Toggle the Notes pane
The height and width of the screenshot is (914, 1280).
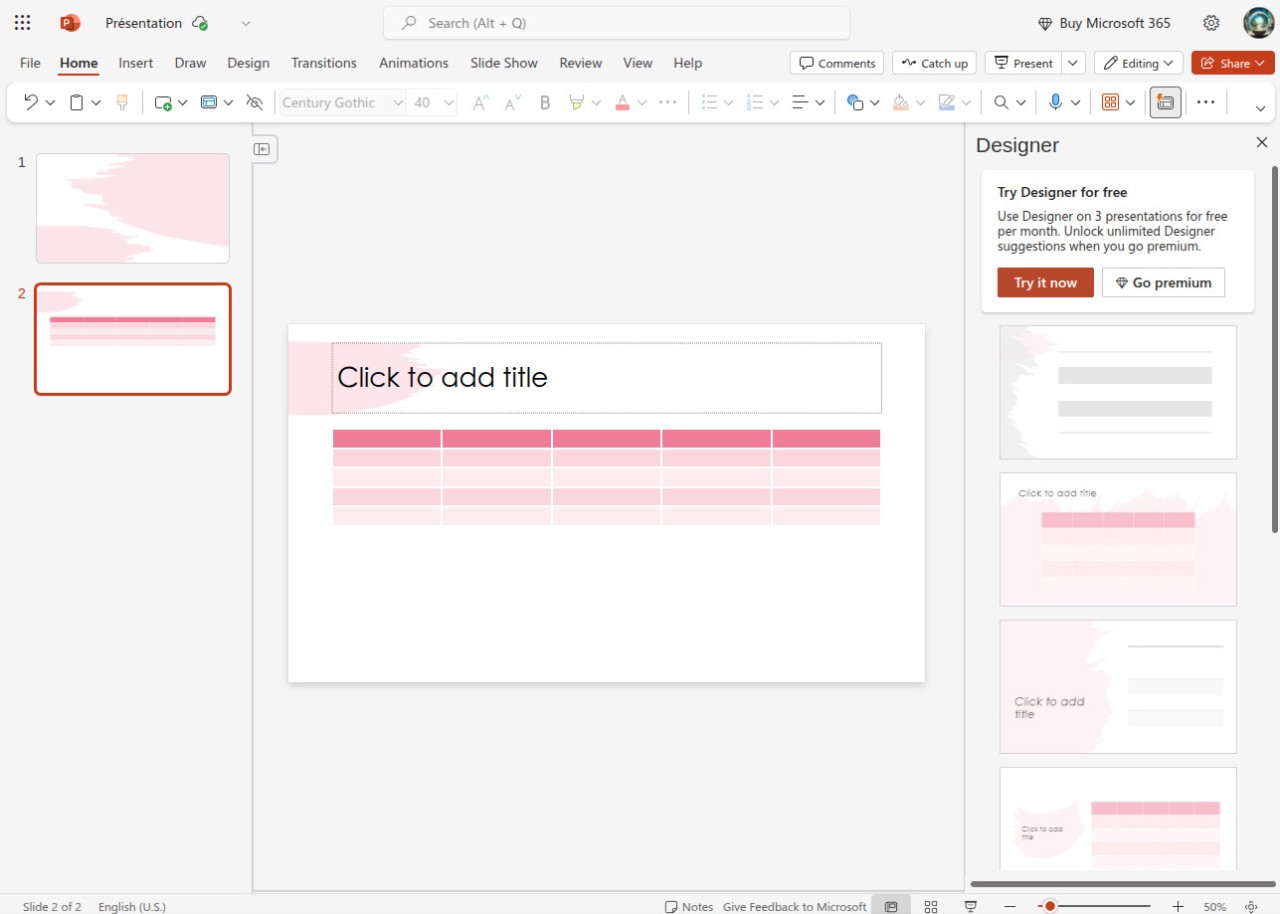tap(689, 906)
